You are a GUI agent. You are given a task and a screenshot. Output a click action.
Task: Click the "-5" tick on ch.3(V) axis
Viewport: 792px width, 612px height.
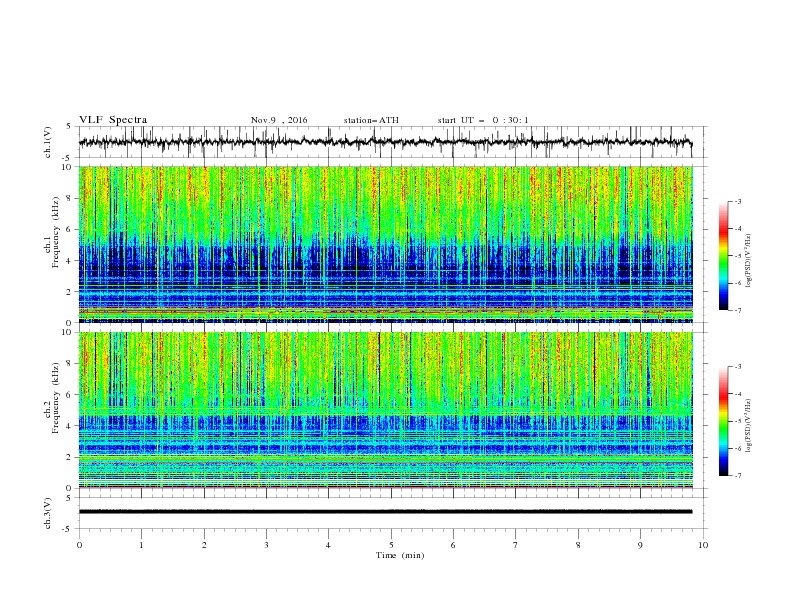point(68,529)
